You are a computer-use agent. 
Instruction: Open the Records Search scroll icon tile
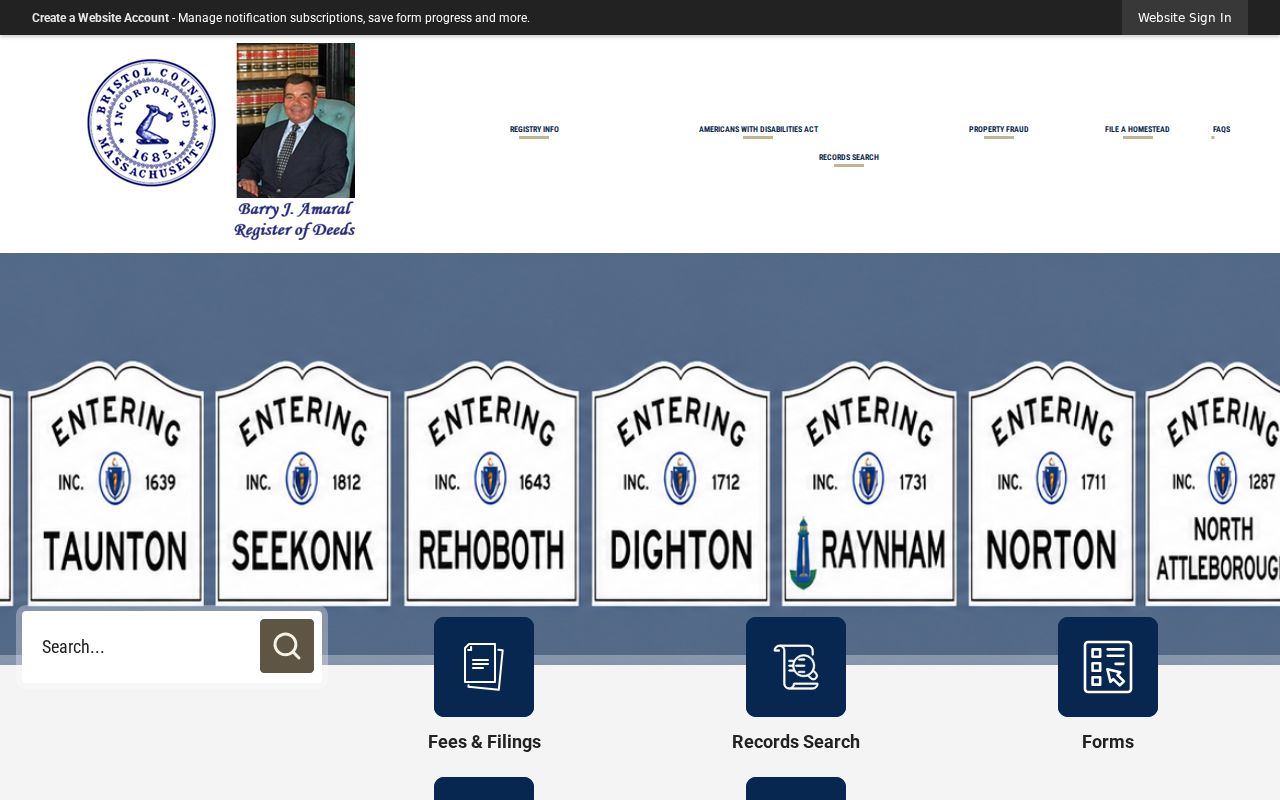coord(796,667)
